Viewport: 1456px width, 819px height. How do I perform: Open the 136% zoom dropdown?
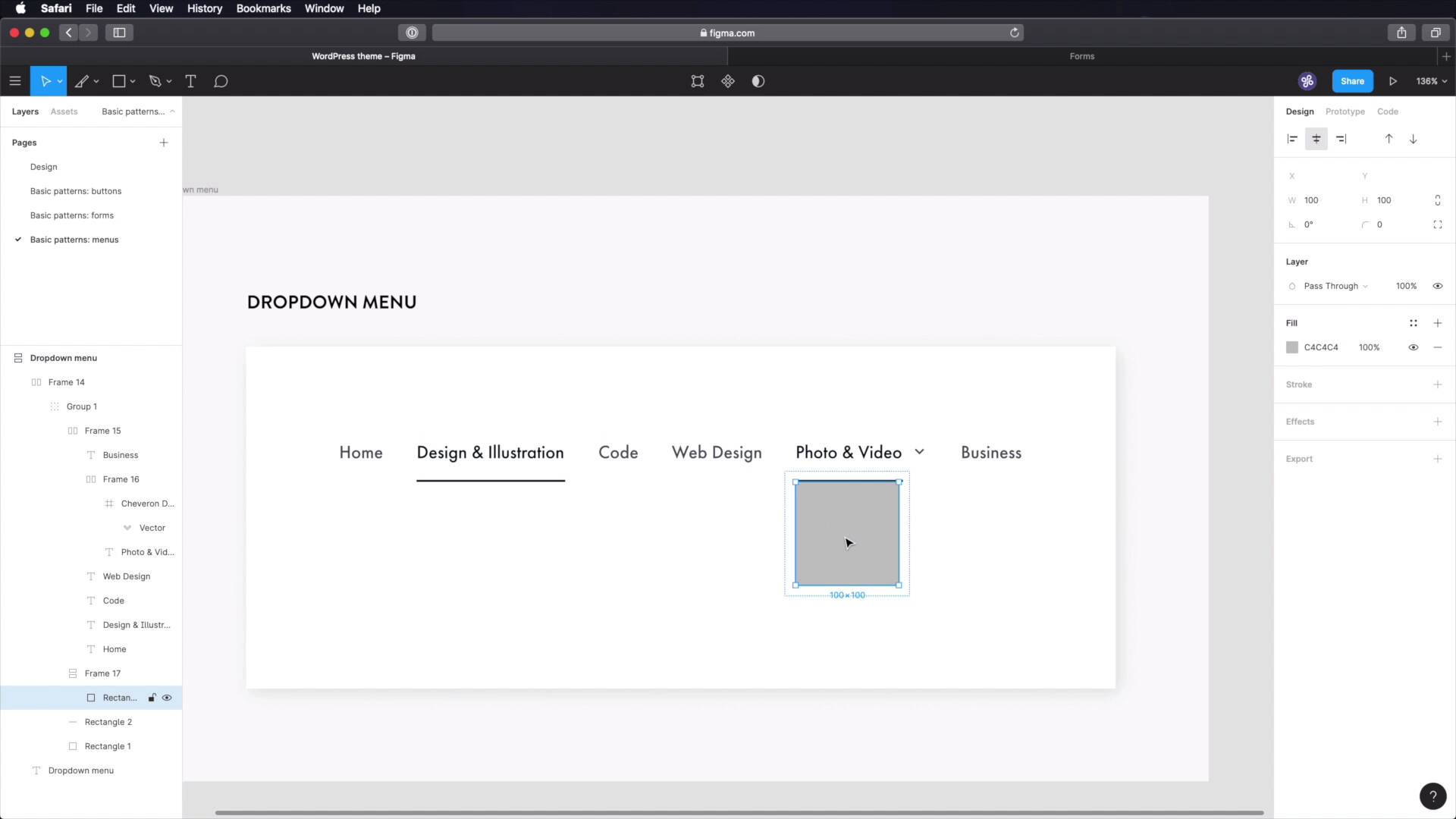coord(1431,81)
